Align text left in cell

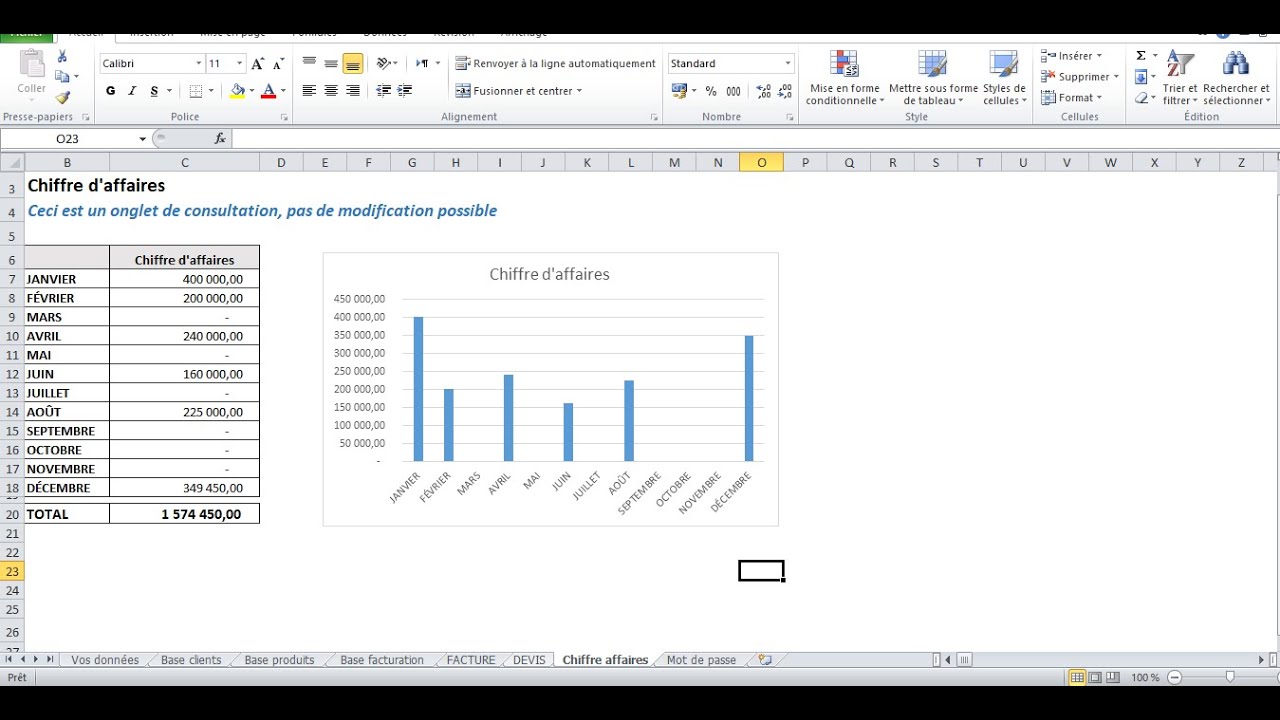309,91
